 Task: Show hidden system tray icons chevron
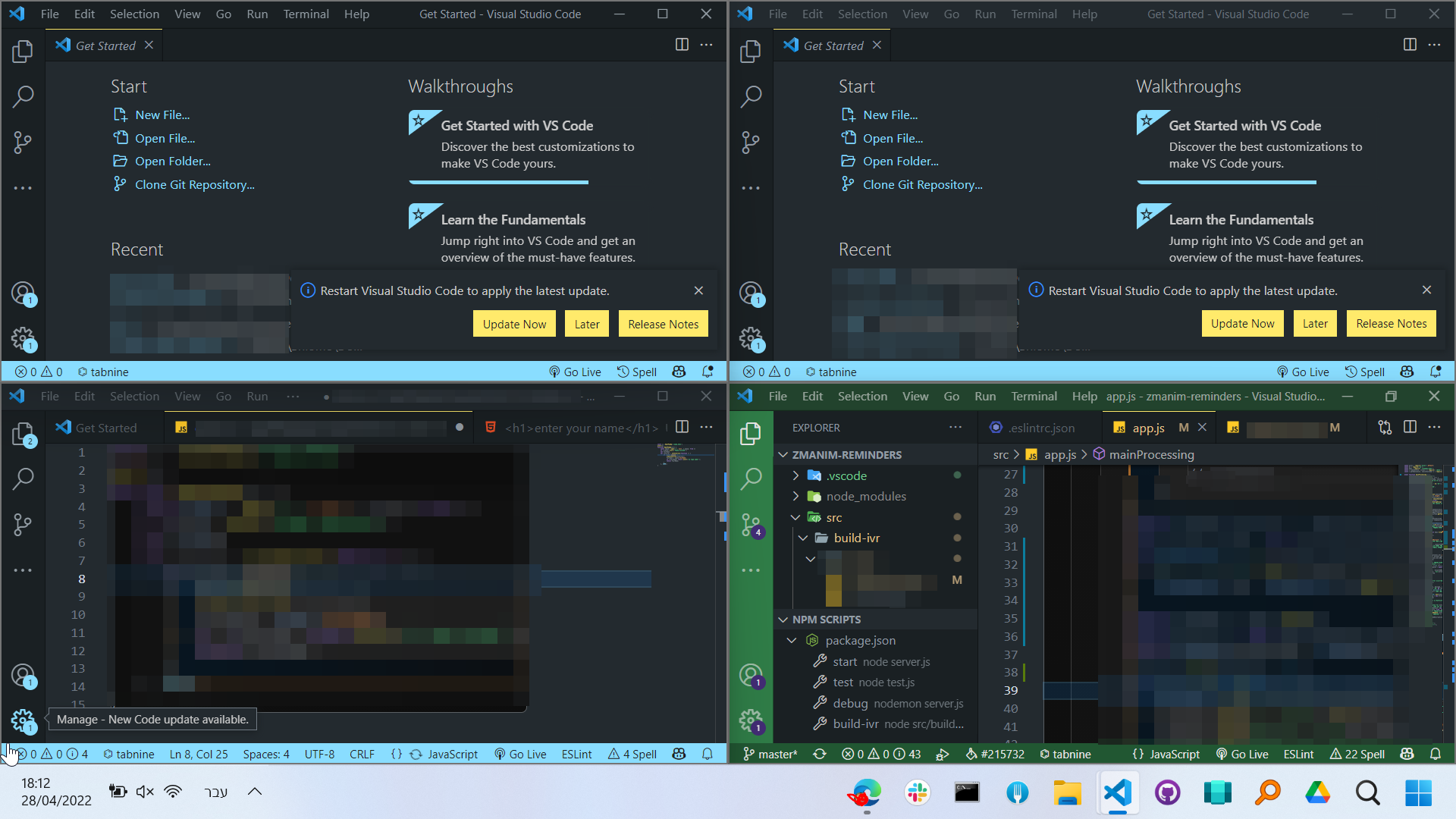[x=255, y=792]
